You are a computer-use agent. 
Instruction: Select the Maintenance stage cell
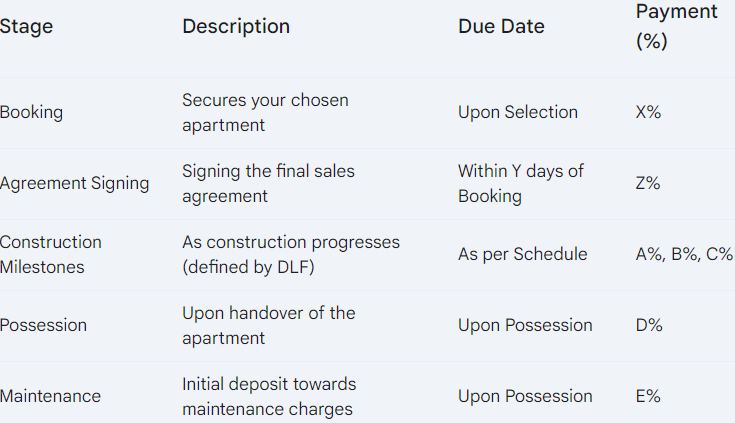pyautogui.click(x=50, y=396)
